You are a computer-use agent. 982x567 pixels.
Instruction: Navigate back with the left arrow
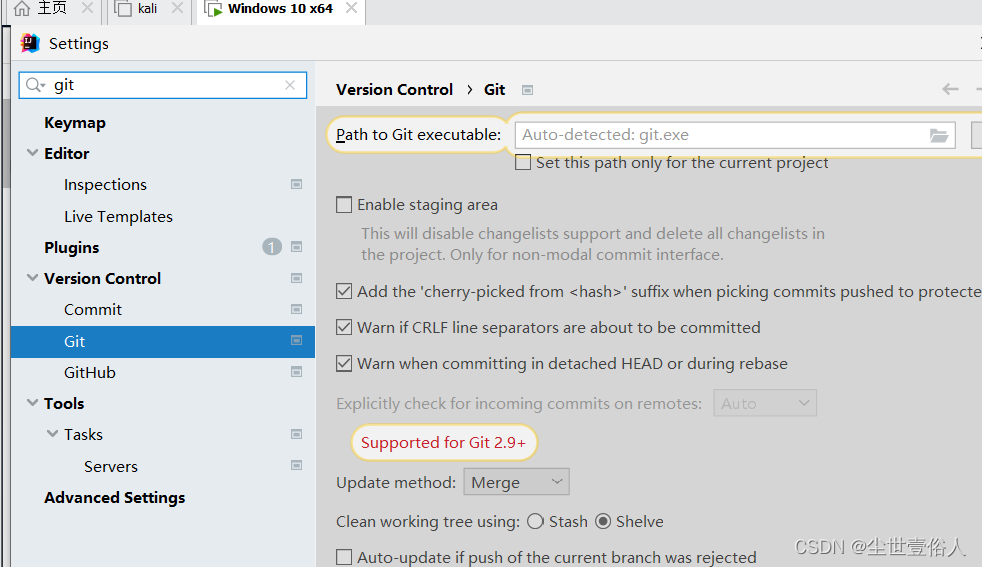[950, 90]
